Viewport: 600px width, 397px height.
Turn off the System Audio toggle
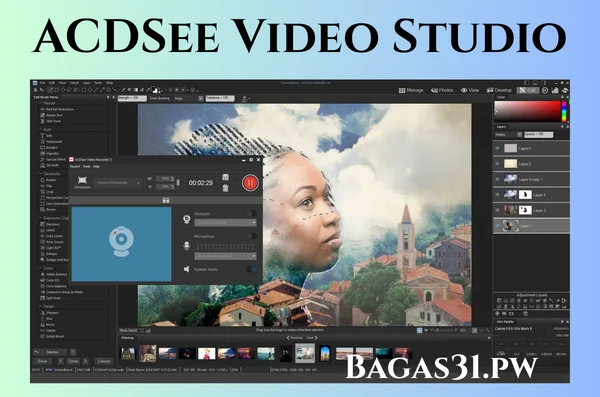(251, 269)
